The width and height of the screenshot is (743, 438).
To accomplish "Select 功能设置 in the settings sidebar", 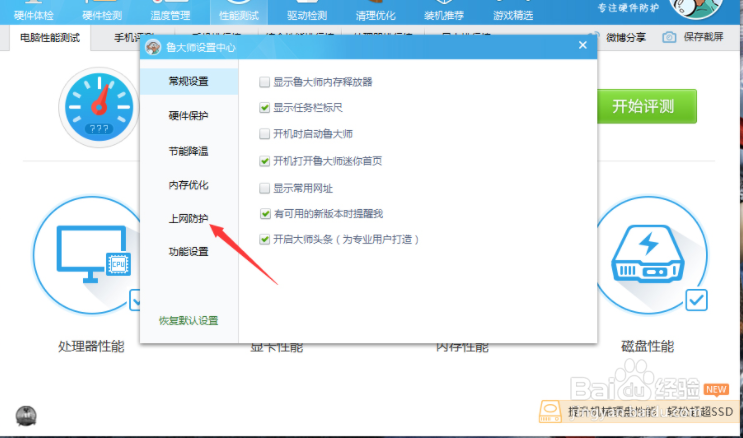I will pos(189,252).
